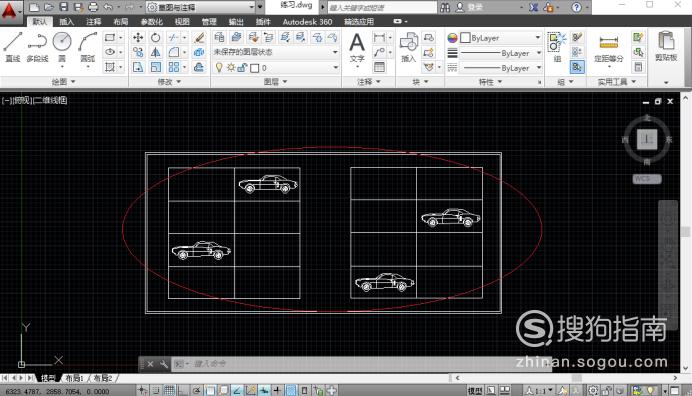Select the Rotate tool icon

pos(155,38)
